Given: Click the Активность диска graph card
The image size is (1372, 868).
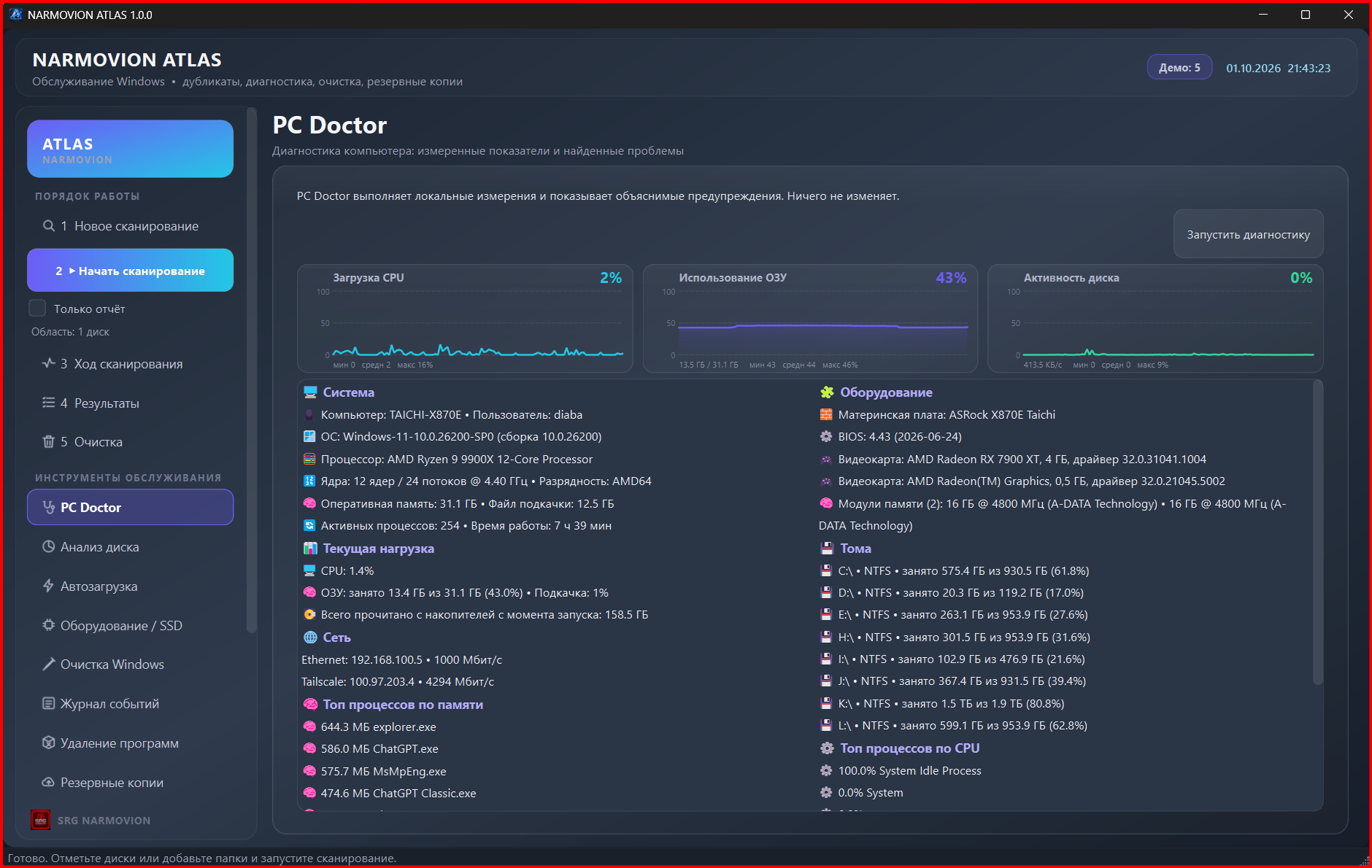Looking at the screenshot, I should click(x=1155, y=319).
